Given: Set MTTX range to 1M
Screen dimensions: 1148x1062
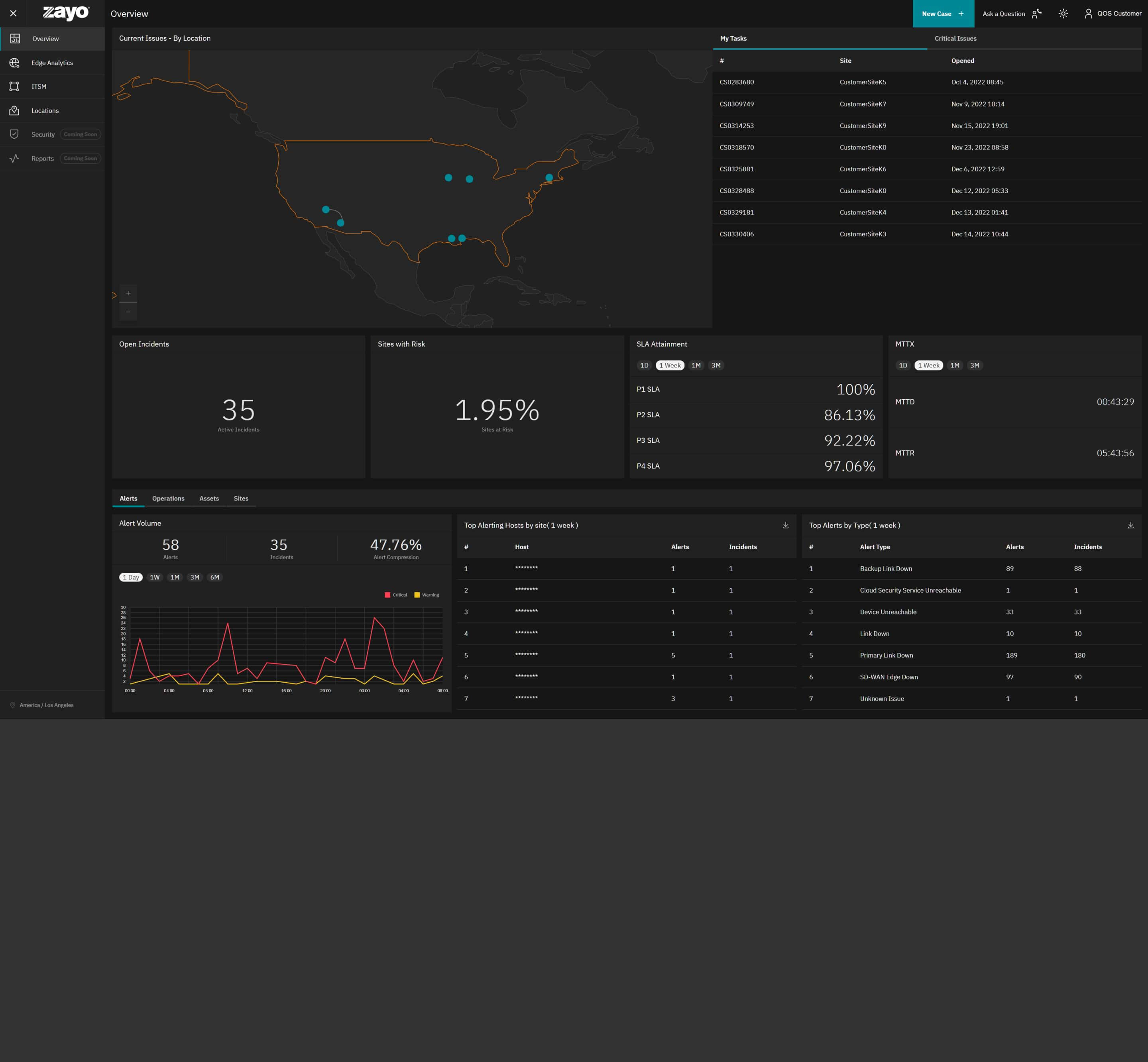Looking at the screenshot, I should coord(955,365).
